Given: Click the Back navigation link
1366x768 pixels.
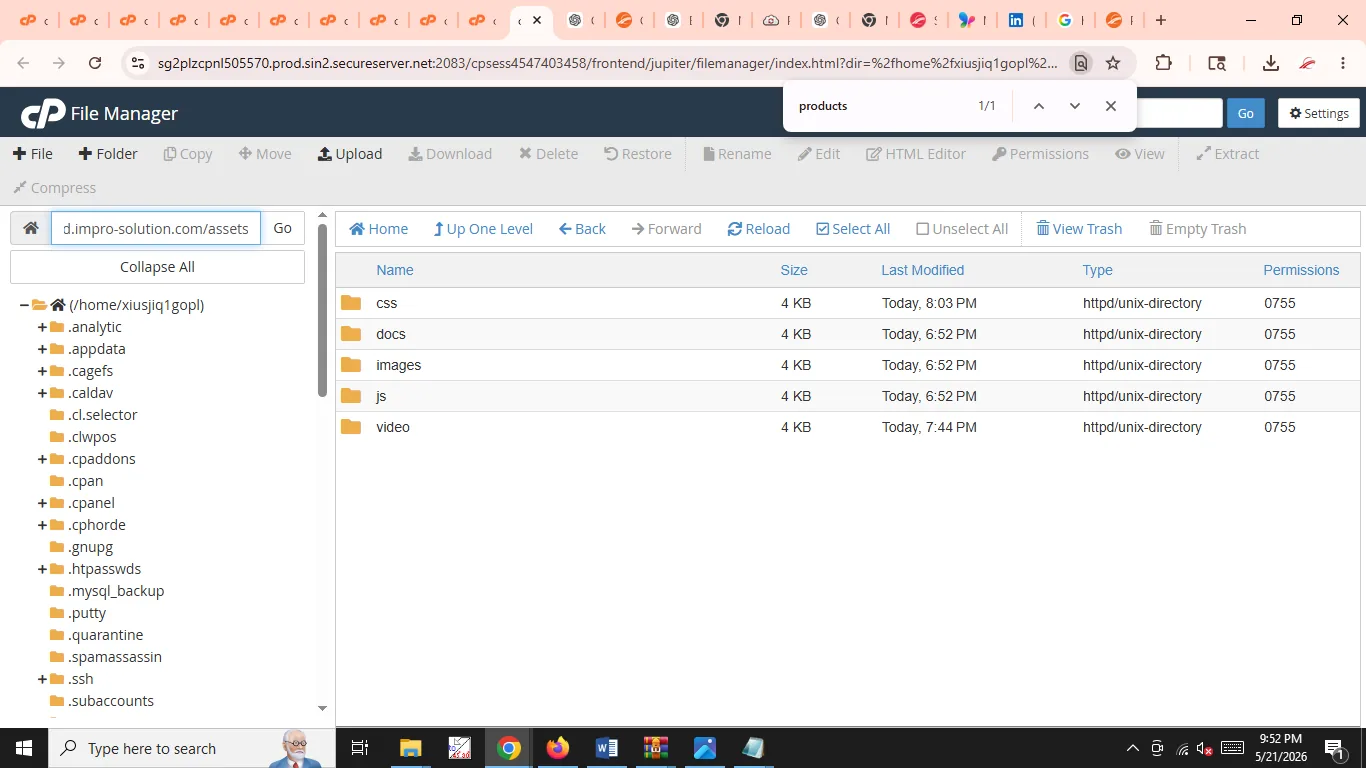Looking at the screenshot, I should pyautogui.click(x=582, y=229).
